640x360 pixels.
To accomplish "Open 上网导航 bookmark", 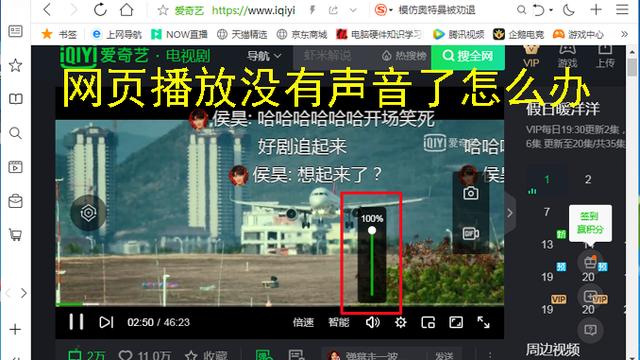I will tap(117, 34).
